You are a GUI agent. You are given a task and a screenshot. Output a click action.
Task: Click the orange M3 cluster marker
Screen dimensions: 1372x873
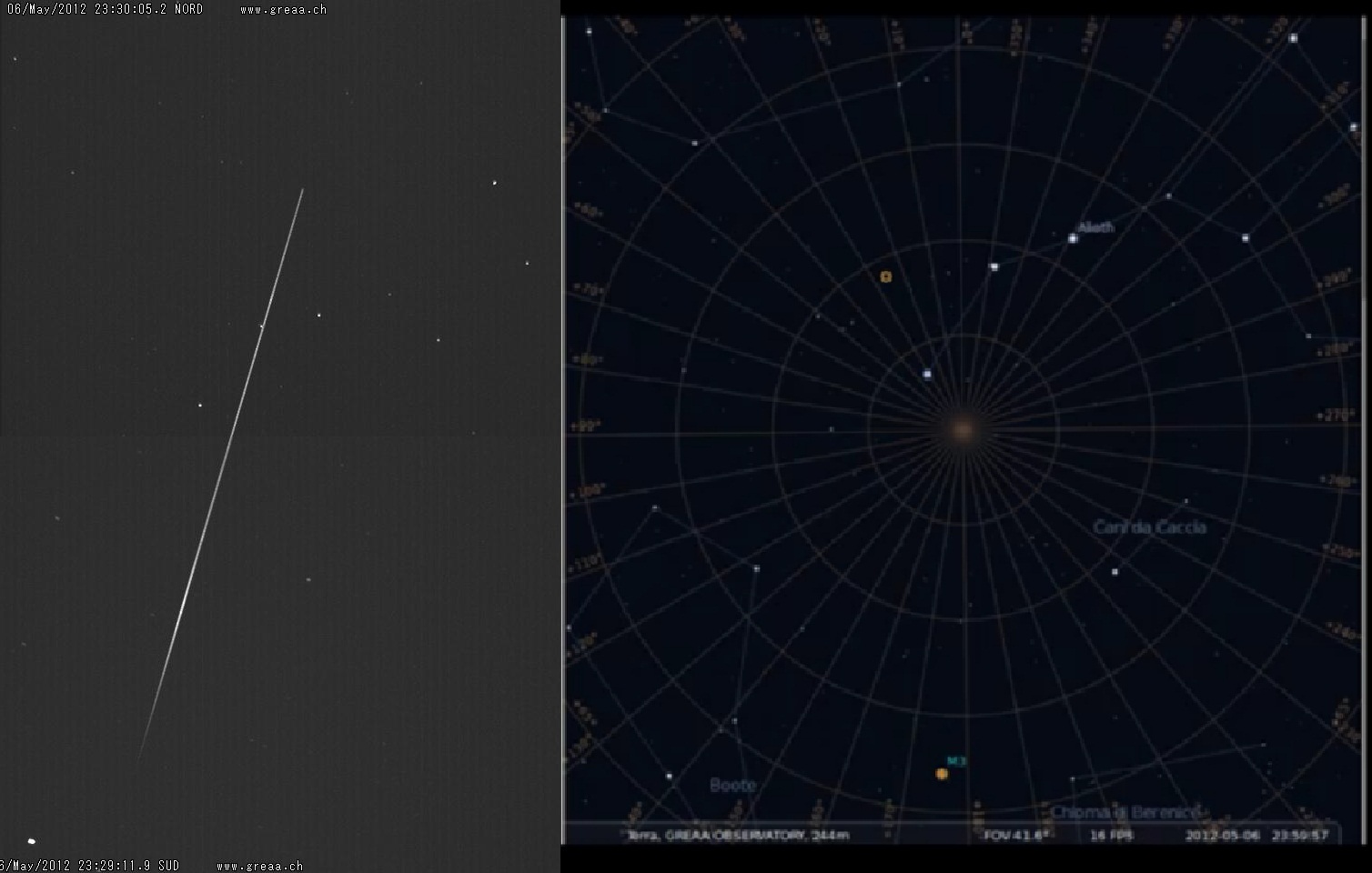[x=942, y=774]
